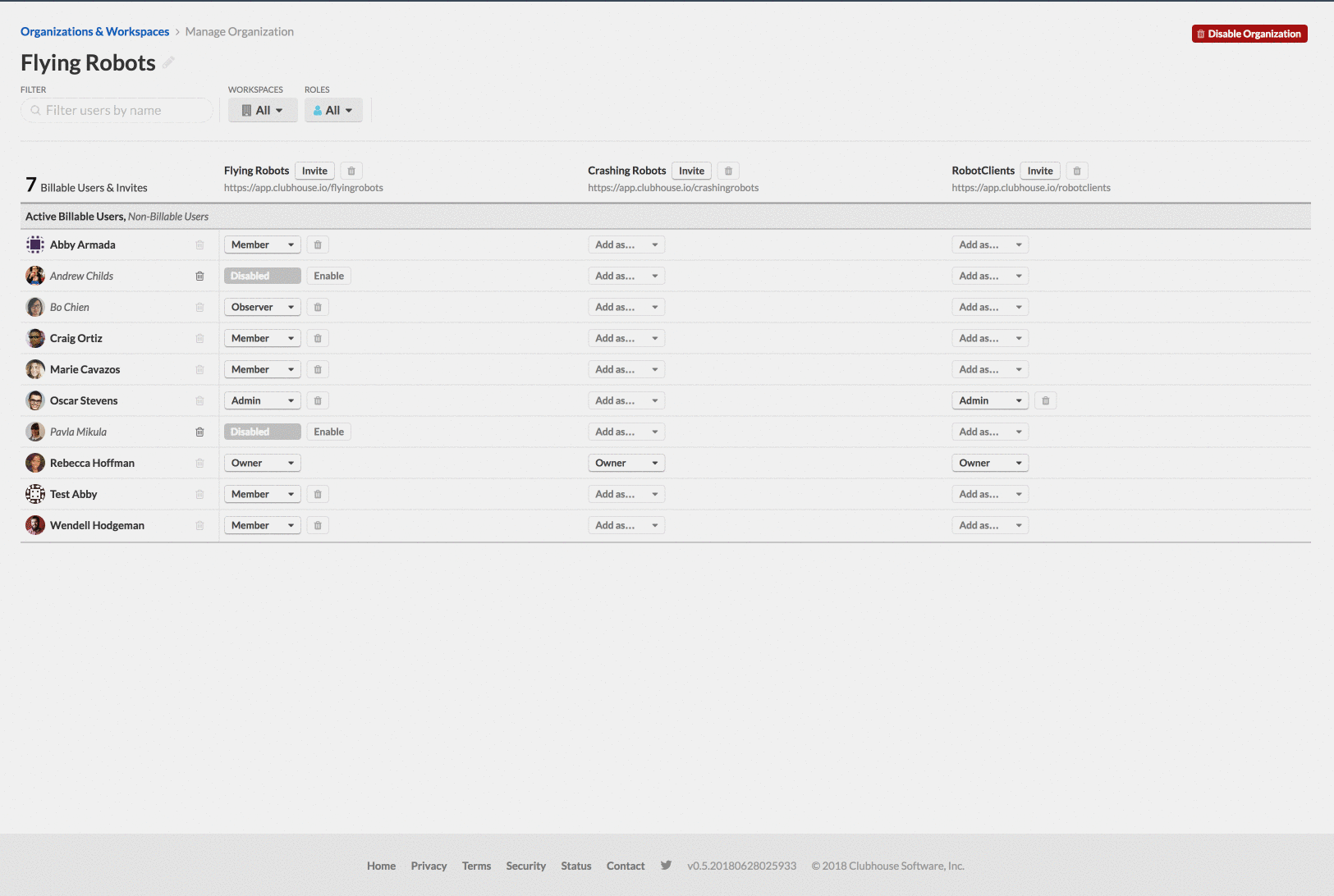Go to Organizations & Workspaces breadcrumb
1334x896 pixels.
[x=94, y=31]
